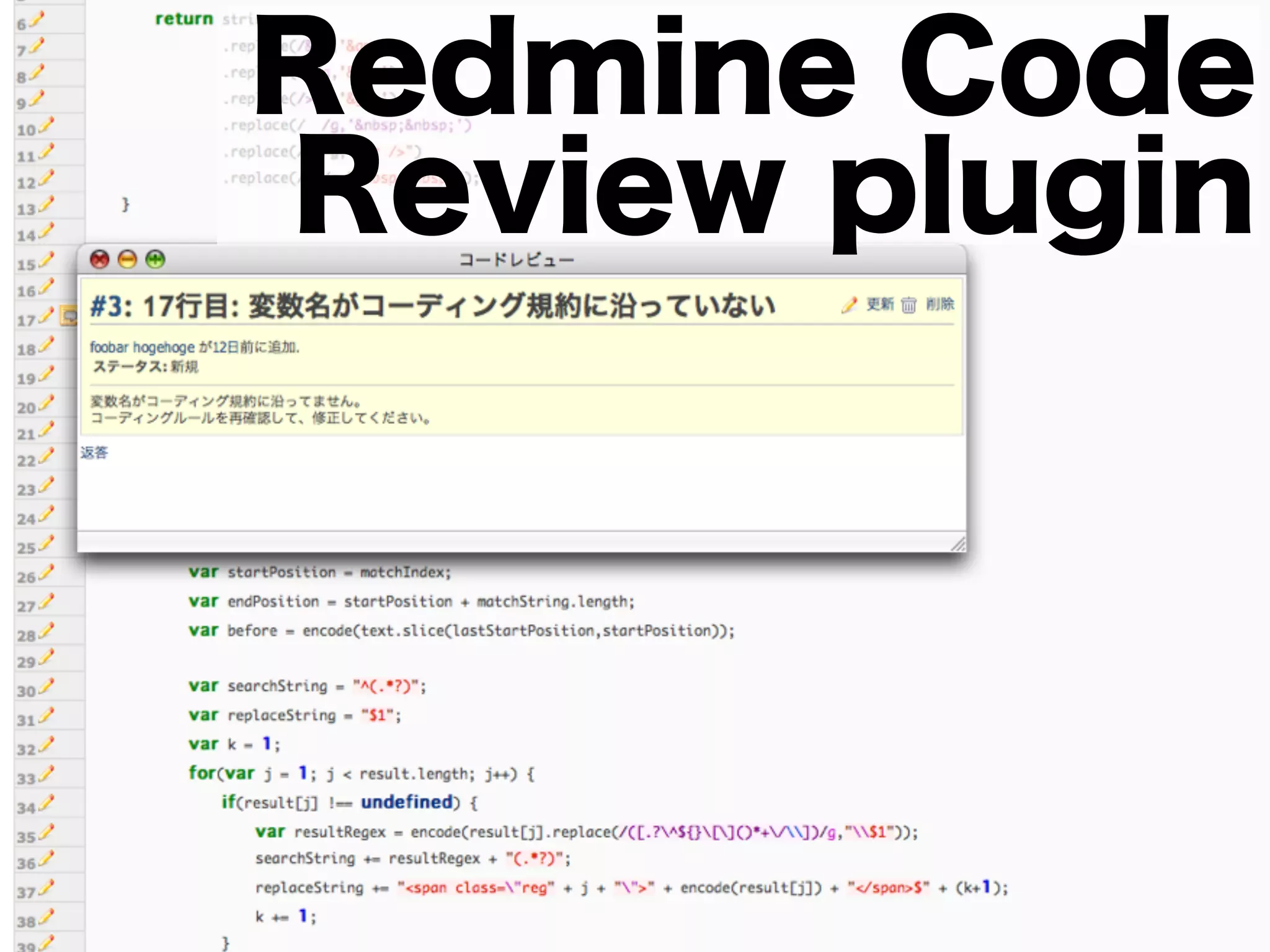Click the pencil icon on line 36
The width and height of the screenshot is (1270, 952).
point(47,859)
